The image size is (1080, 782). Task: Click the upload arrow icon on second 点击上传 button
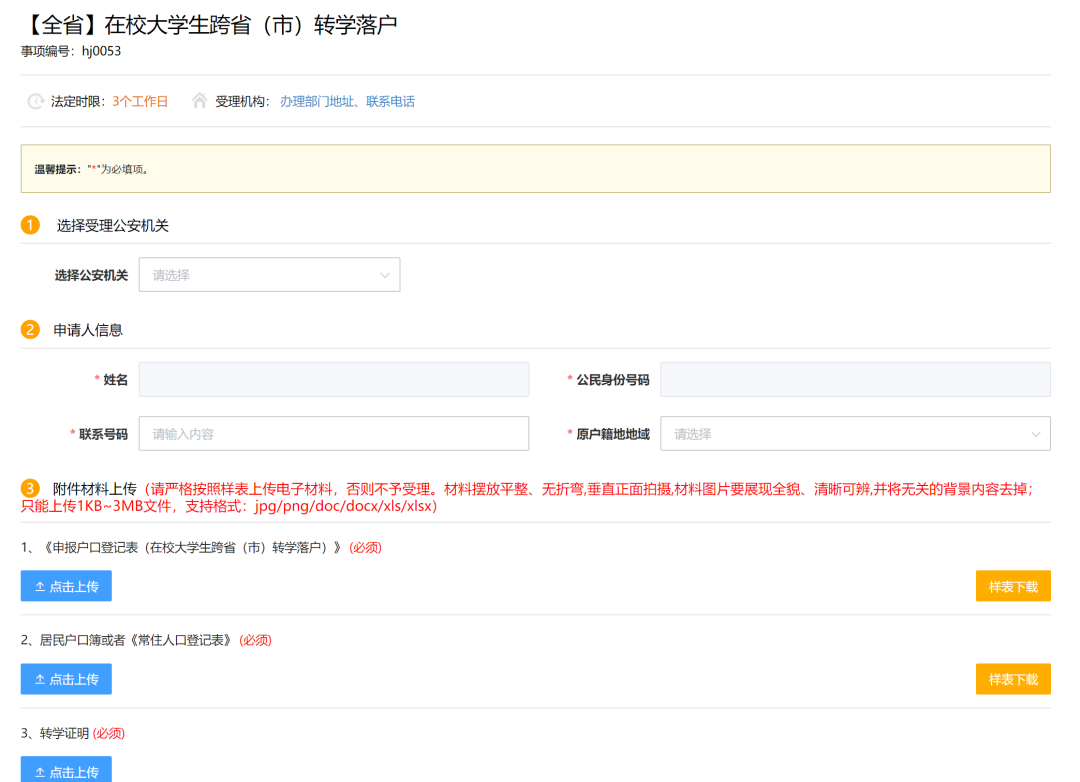(x=42, y=679)
